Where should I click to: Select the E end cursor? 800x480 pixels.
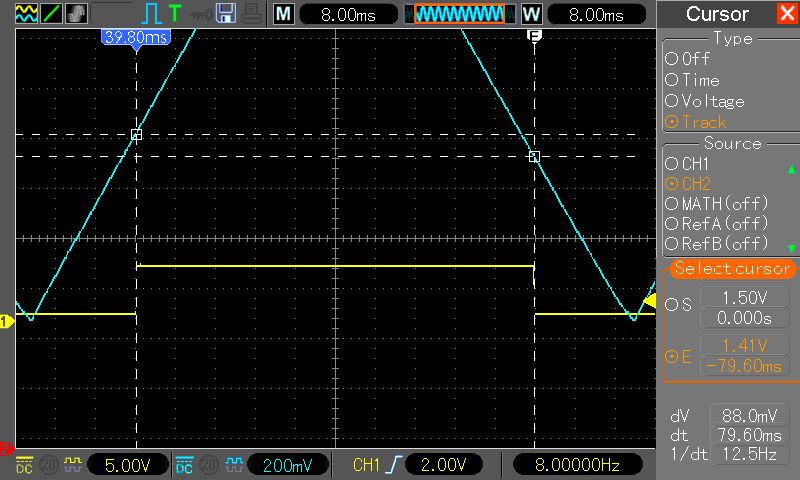click(x=679, y=356)
